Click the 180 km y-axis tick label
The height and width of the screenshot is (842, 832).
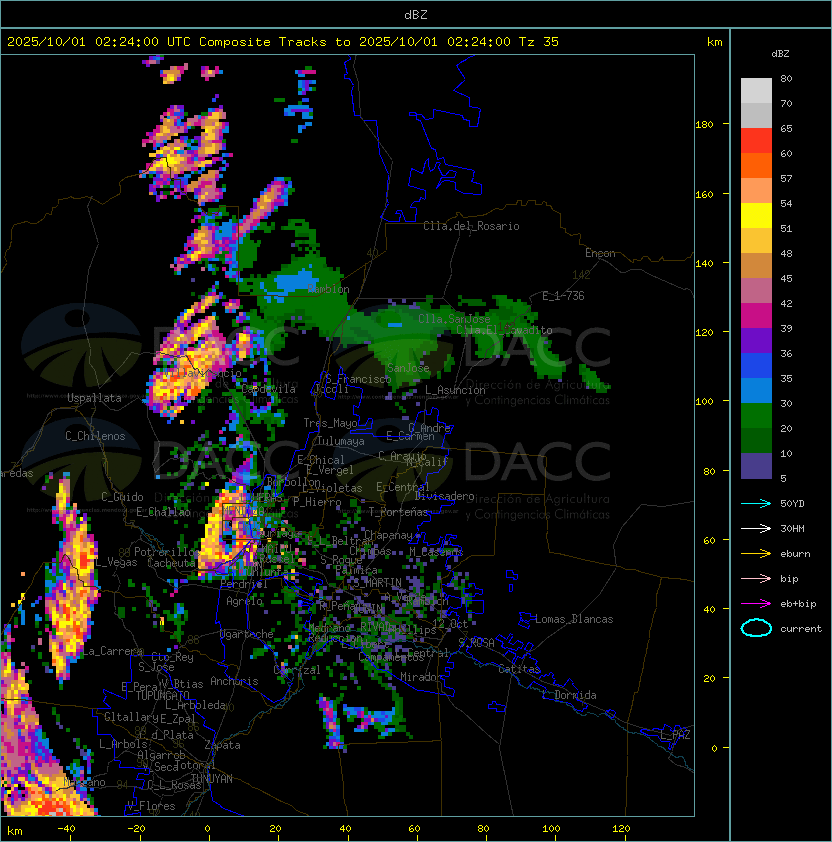704,125
